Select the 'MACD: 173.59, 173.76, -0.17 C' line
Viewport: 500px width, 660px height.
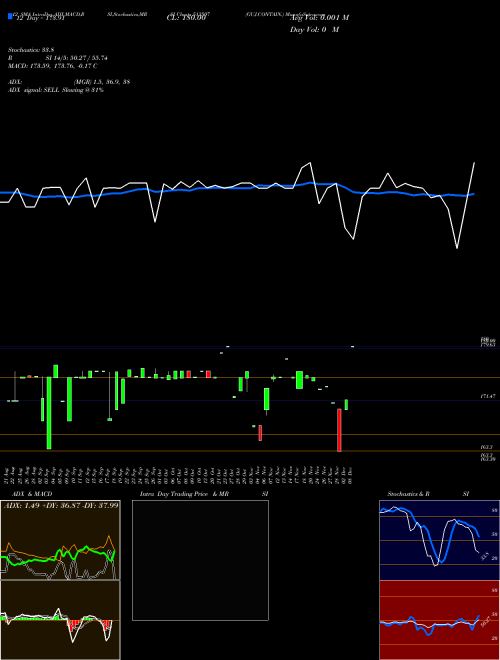[x=53, y=66]
